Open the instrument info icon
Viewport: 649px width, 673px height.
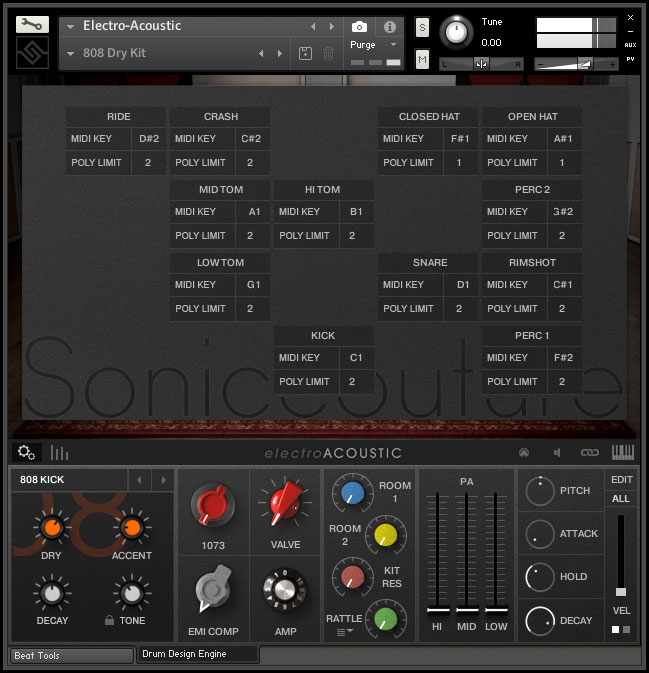pyautogui.click(x=389, y=27)
